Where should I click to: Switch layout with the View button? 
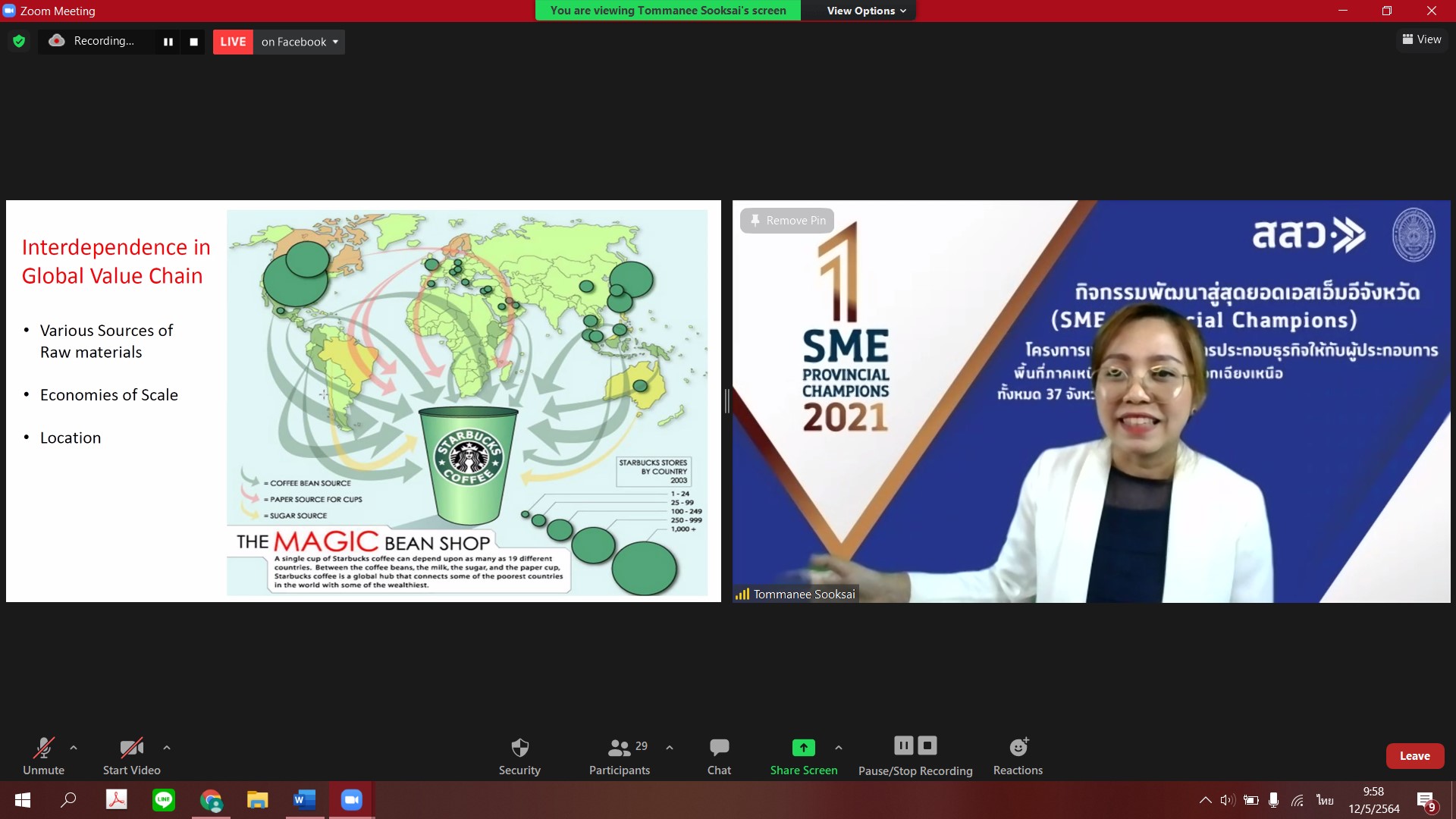[1422, 39]
